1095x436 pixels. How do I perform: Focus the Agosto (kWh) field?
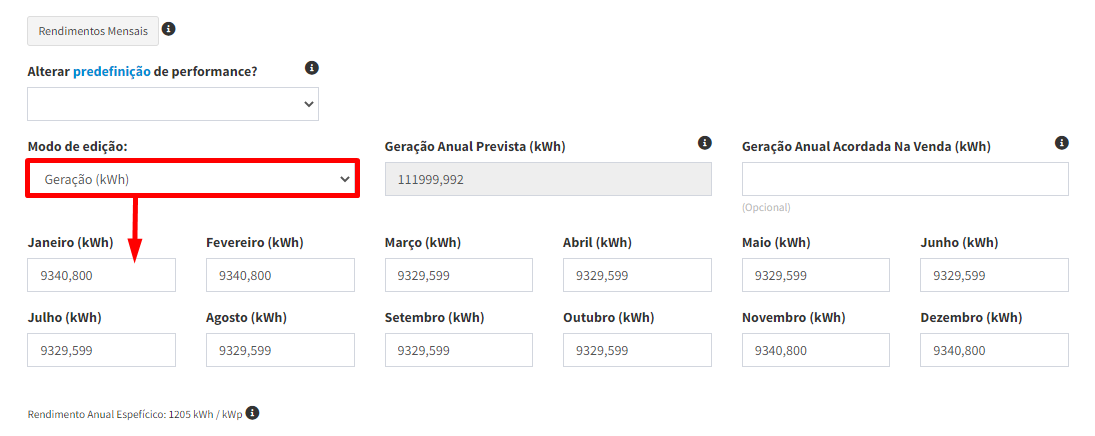click(x=280, y=350)
